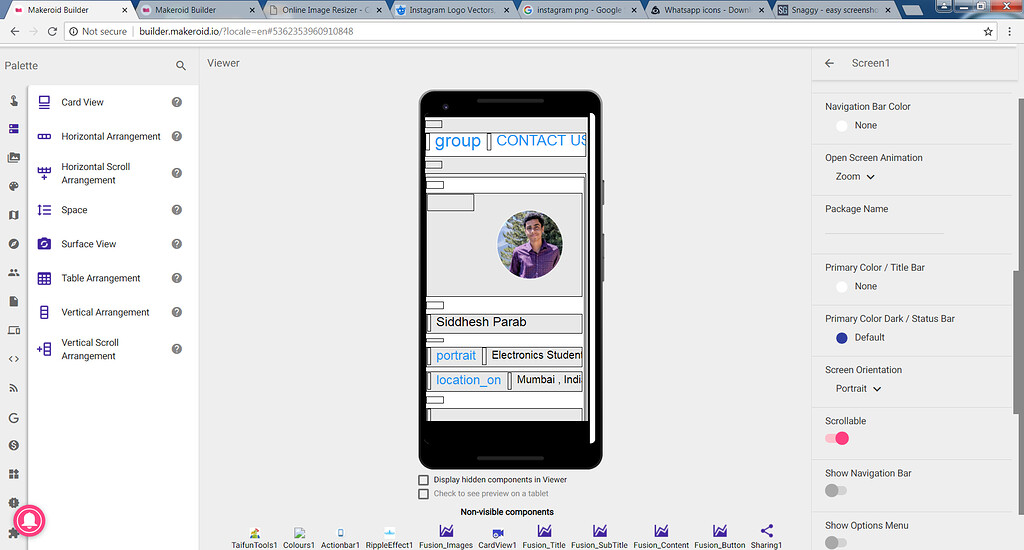Open Navigation Bar Color swatch

point(842,125)
